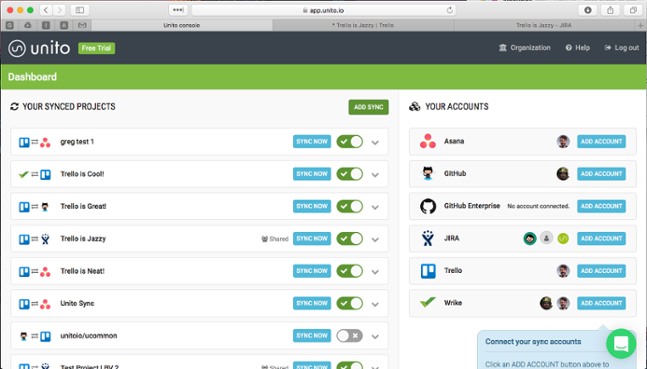Viewport: 647px width, 369px height.
Task: Click the JIRA logo in accounts list
Action: [x=427, y=238]
